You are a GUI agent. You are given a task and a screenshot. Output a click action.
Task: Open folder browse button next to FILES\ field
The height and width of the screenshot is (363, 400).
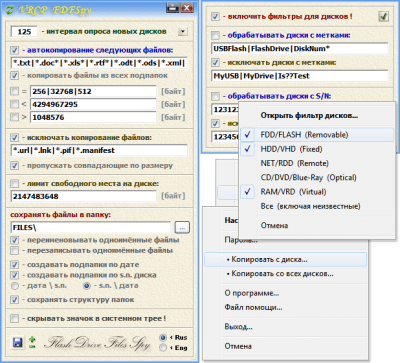coord(182,228)
